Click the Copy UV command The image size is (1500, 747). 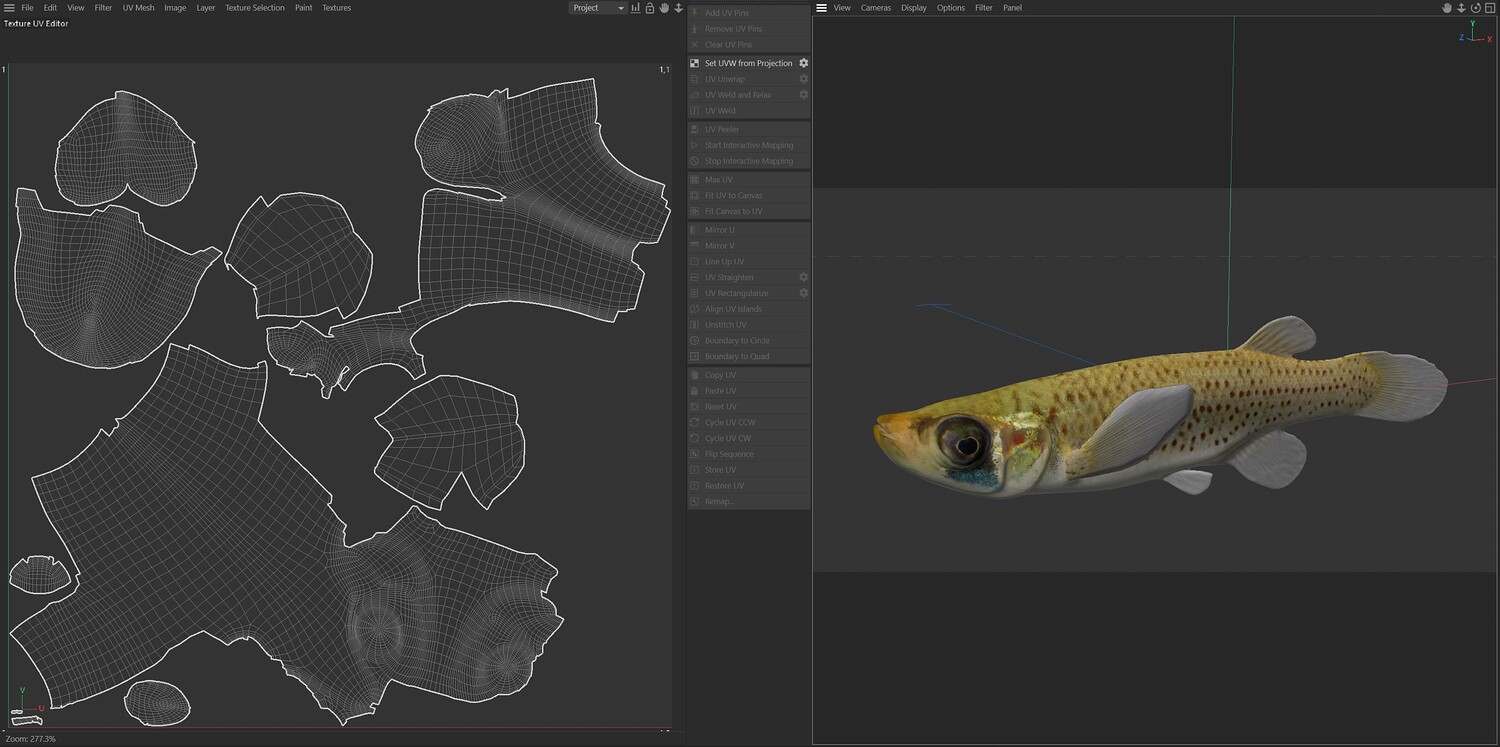click(721, 375)
